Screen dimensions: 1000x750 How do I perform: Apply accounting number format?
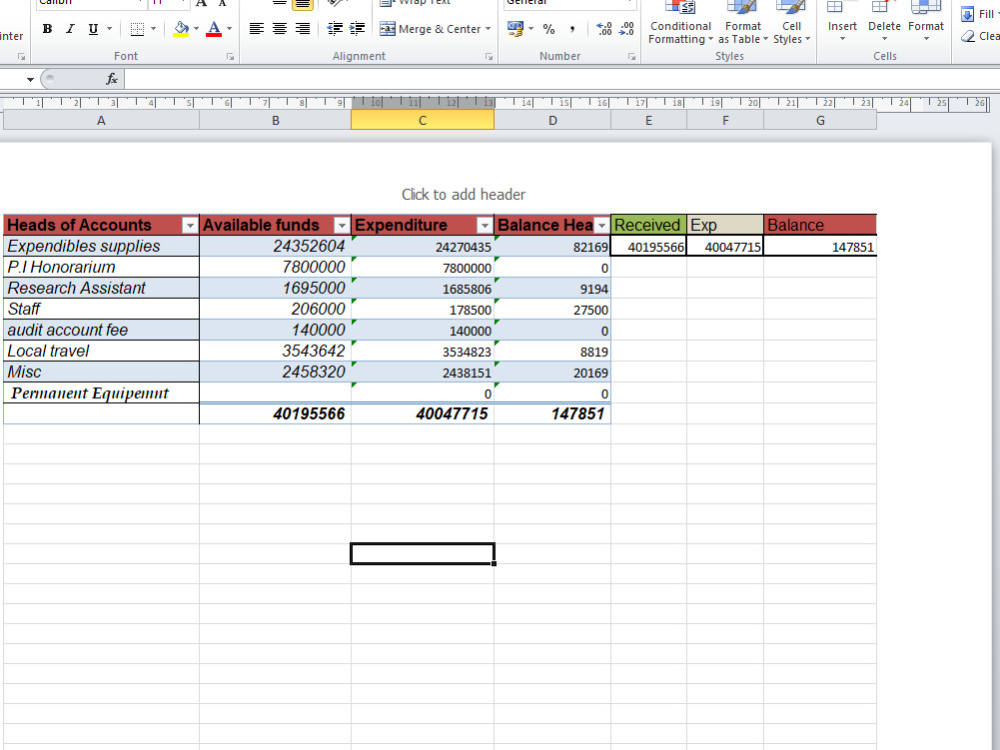tap(515, 29)
